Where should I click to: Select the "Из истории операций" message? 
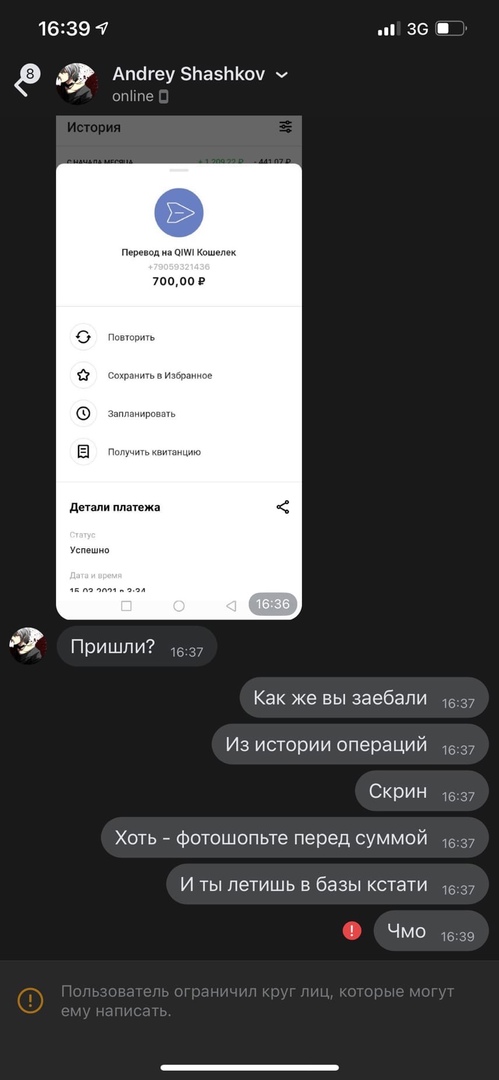click(350, 745)
